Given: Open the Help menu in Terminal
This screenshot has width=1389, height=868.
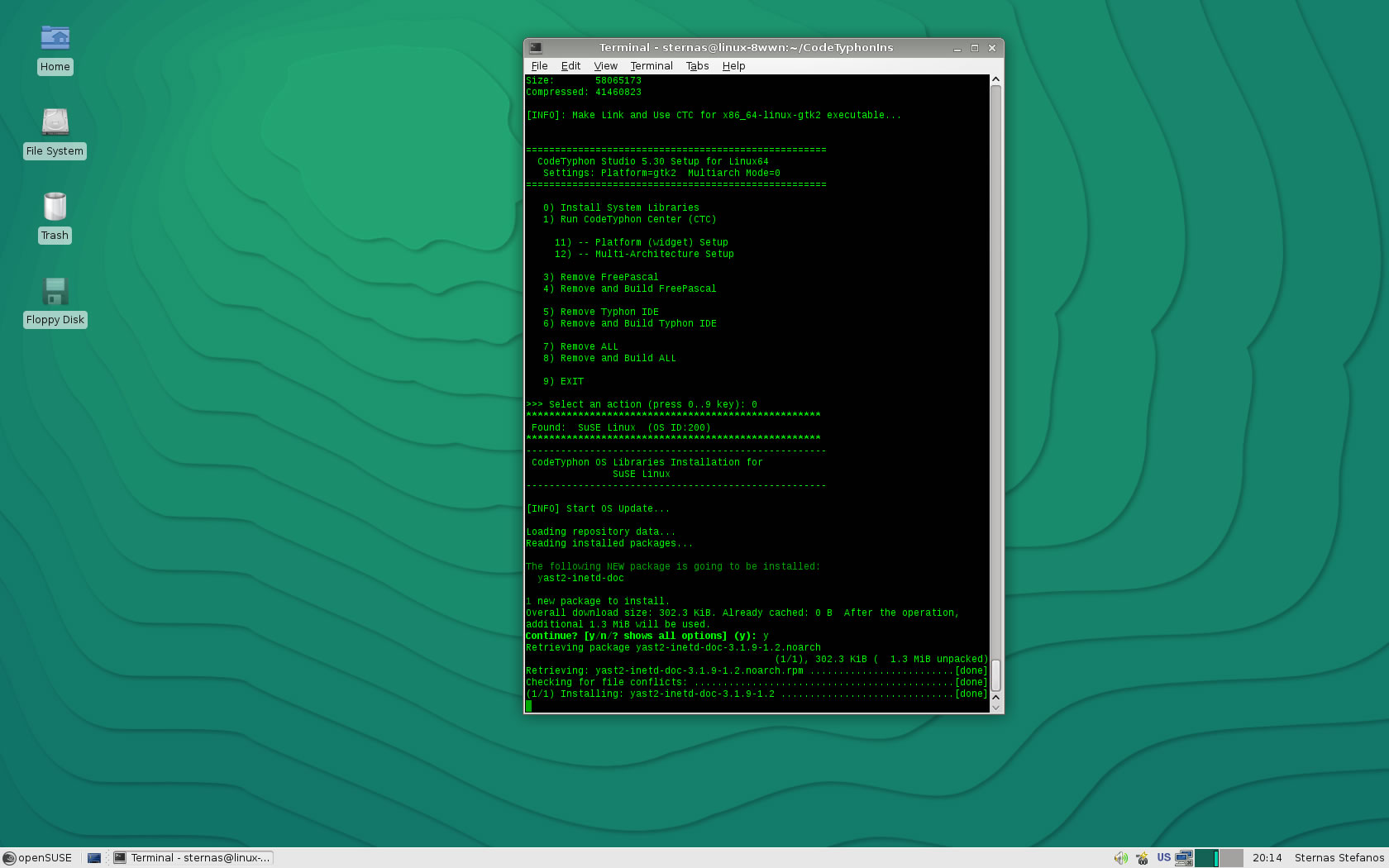Looking at the screenshot, I should (x=733, y=66).
